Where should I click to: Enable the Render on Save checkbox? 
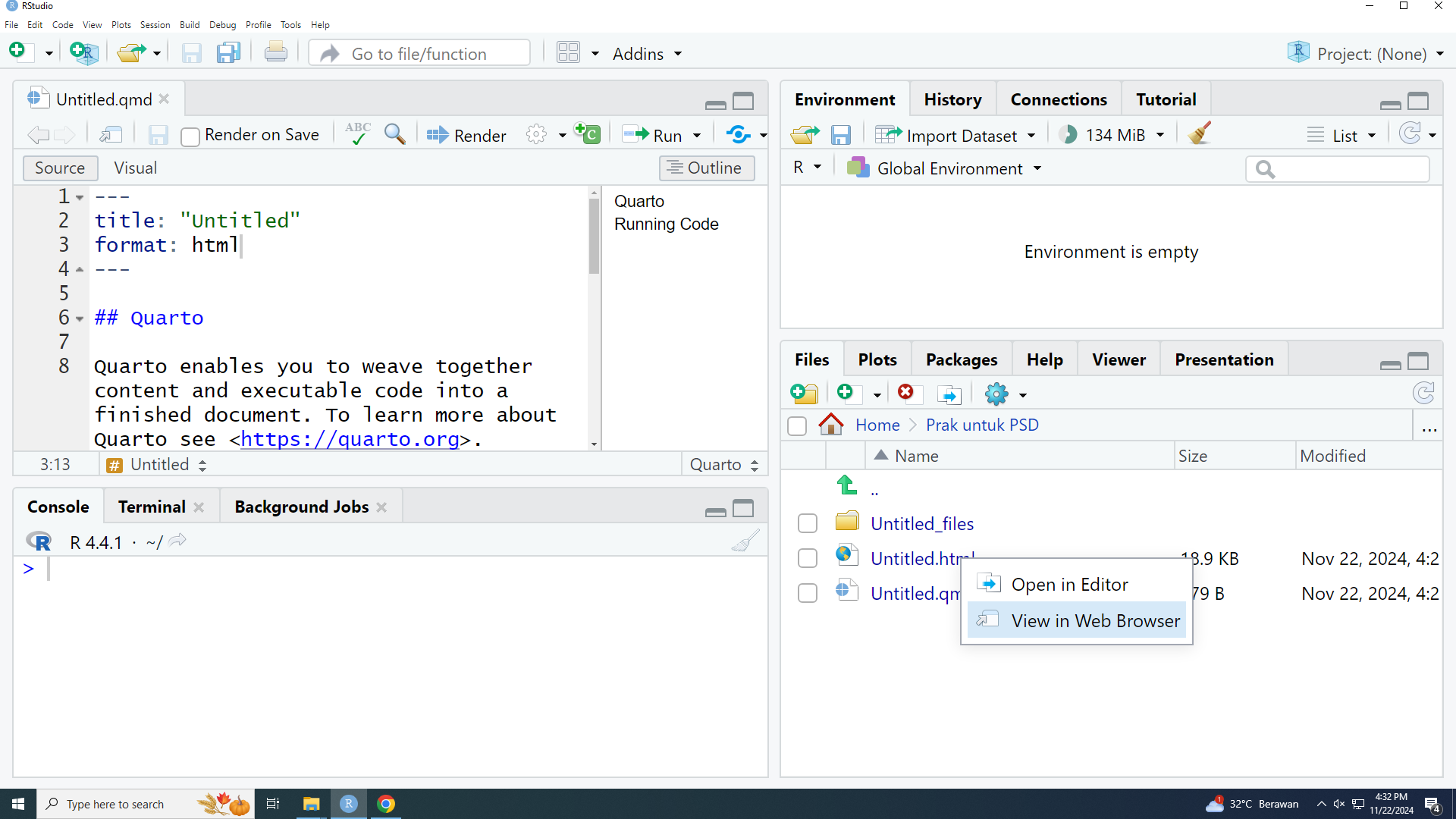(x=190, y=136)
